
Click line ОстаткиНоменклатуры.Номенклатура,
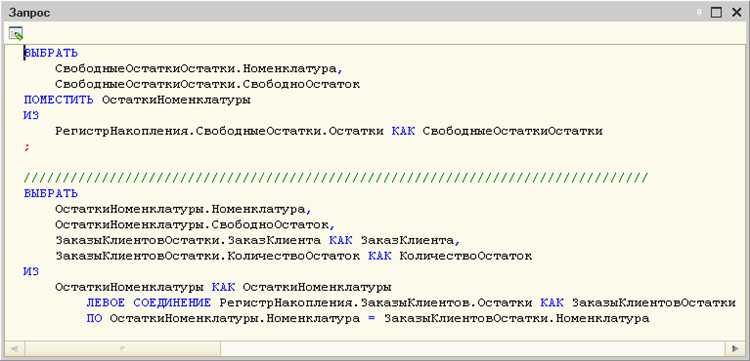[183, 209]
